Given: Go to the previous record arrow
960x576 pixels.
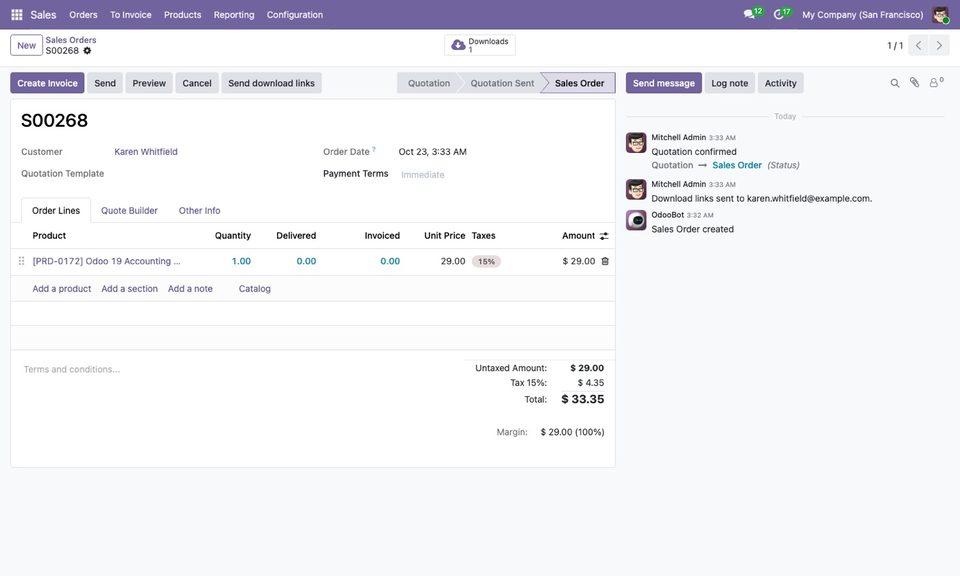Looking at the screenshot, I should [x=918, y=45].
